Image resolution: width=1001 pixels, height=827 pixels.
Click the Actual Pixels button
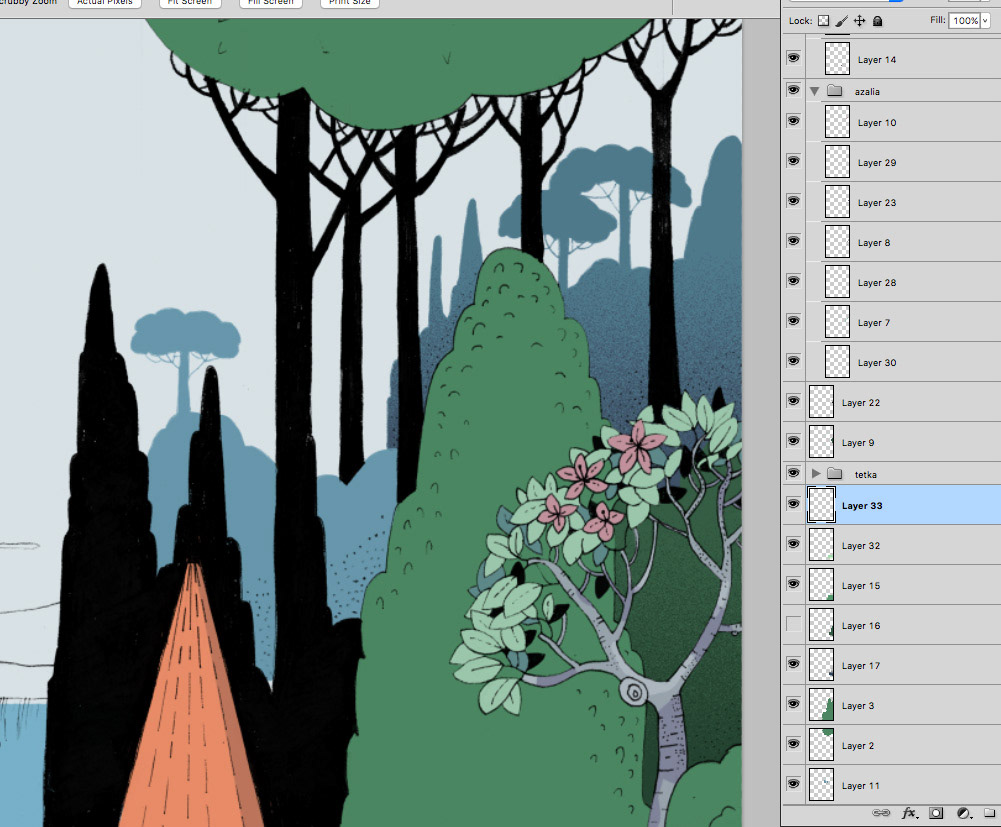pos(105,3)
